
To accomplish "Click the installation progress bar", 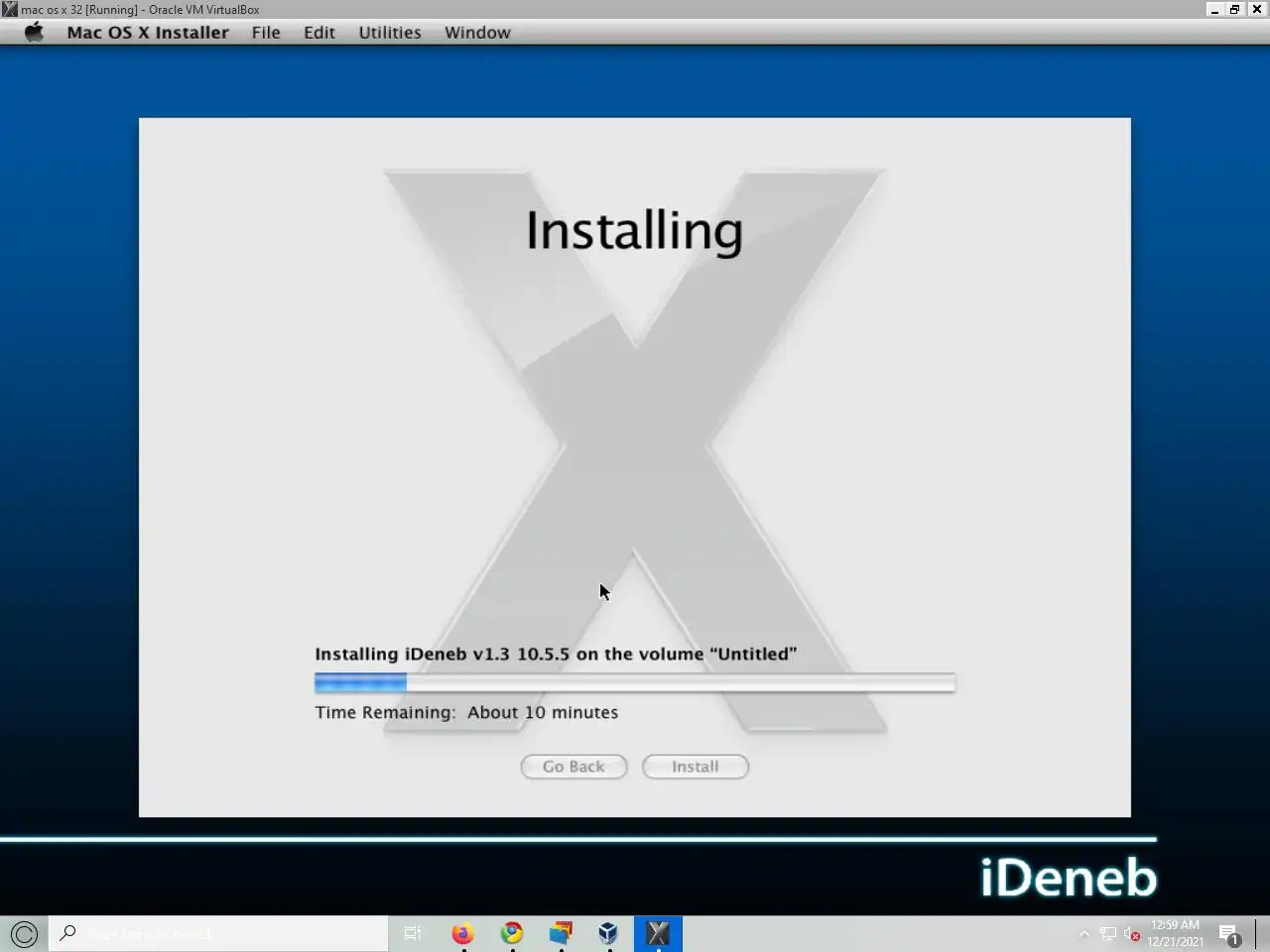I will [635, 682].
